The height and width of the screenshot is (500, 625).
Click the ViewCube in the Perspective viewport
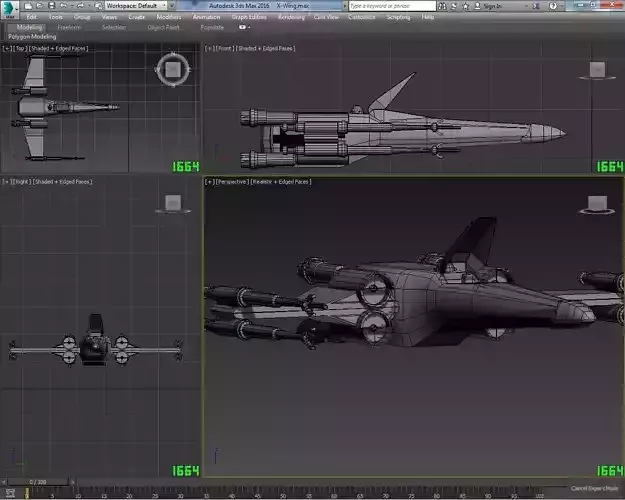point(597,204)
